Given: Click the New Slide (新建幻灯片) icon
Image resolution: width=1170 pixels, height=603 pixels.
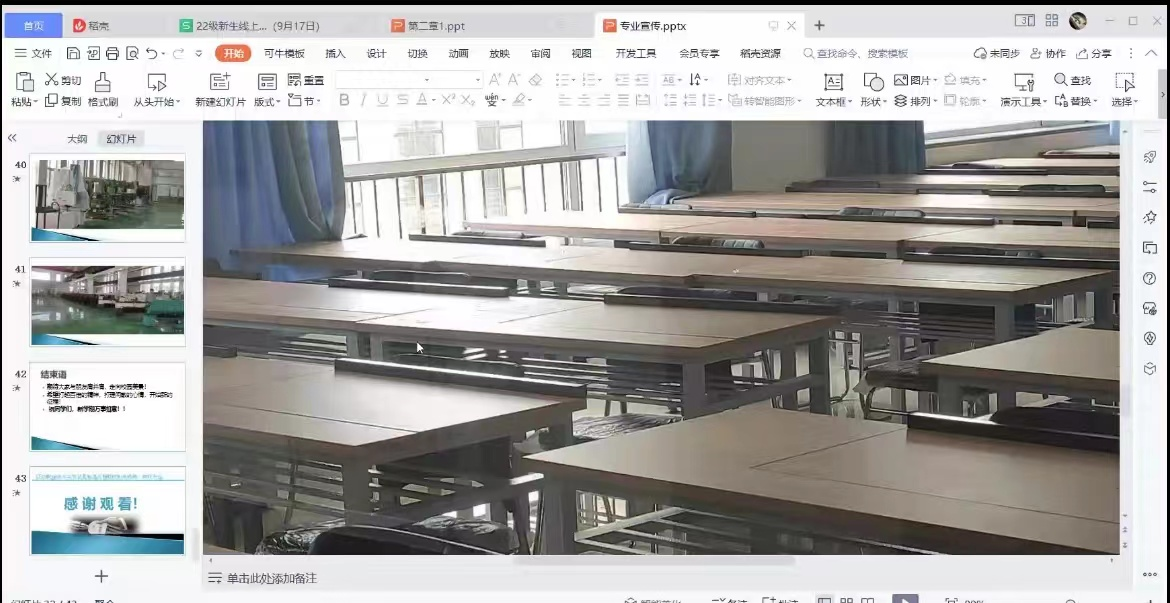Looking at the screenshot, I should (220, 82).
